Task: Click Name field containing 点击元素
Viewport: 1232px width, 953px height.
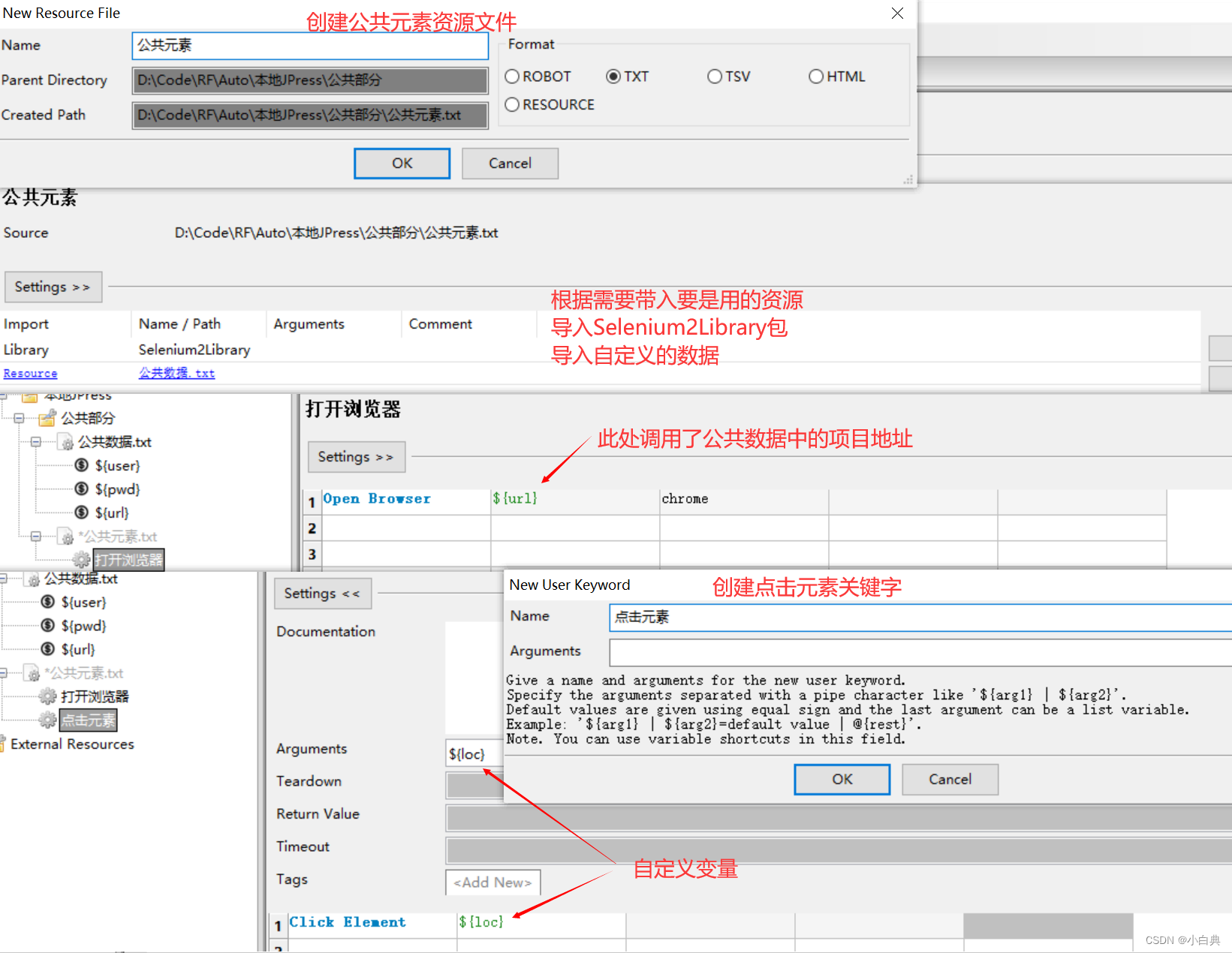Action: pyautogui.click(x=920, y=617)
